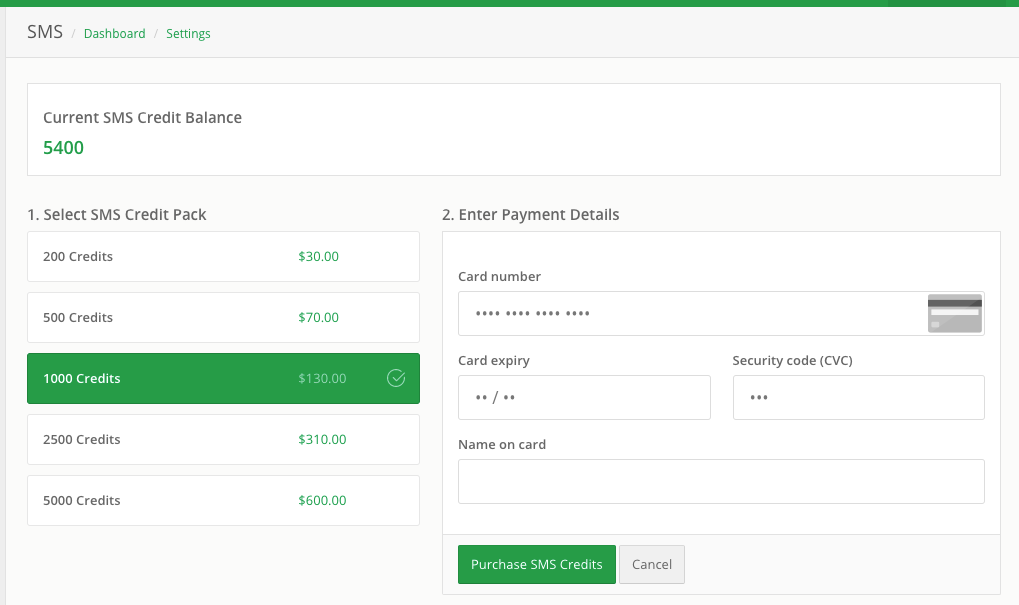The width and height of the screenshot is (1019, 605).
Task: Click the Current SMS Credit Balance heading
Action: (142, 118)
